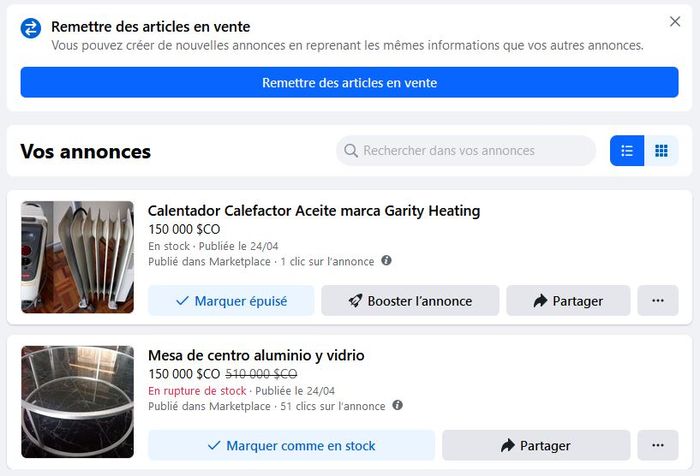
Task: Click the magnifying glass search icon
Action: coord(351,151)
